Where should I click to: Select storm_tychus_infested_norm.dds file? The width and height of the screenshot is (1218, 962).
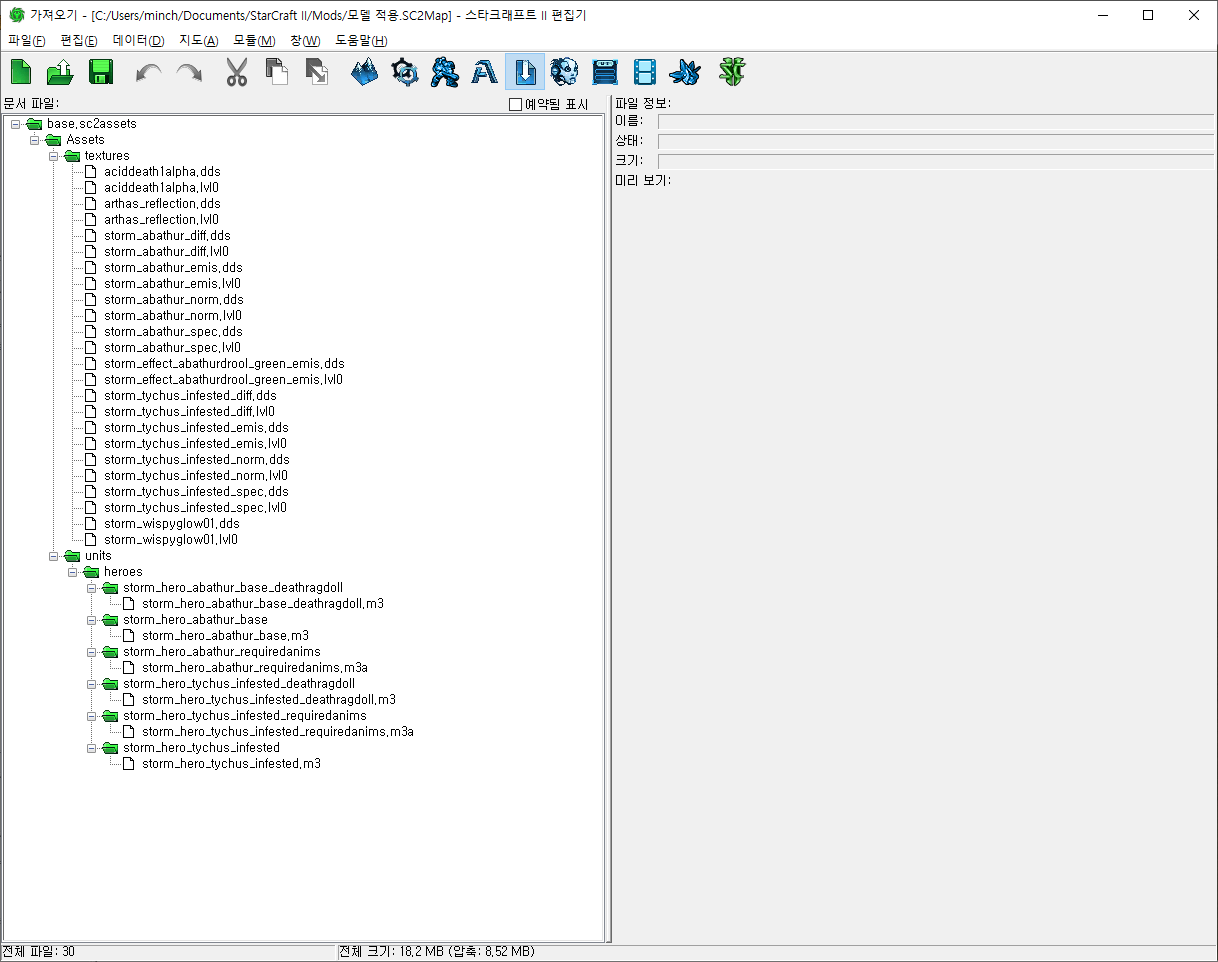click(197, 460)
